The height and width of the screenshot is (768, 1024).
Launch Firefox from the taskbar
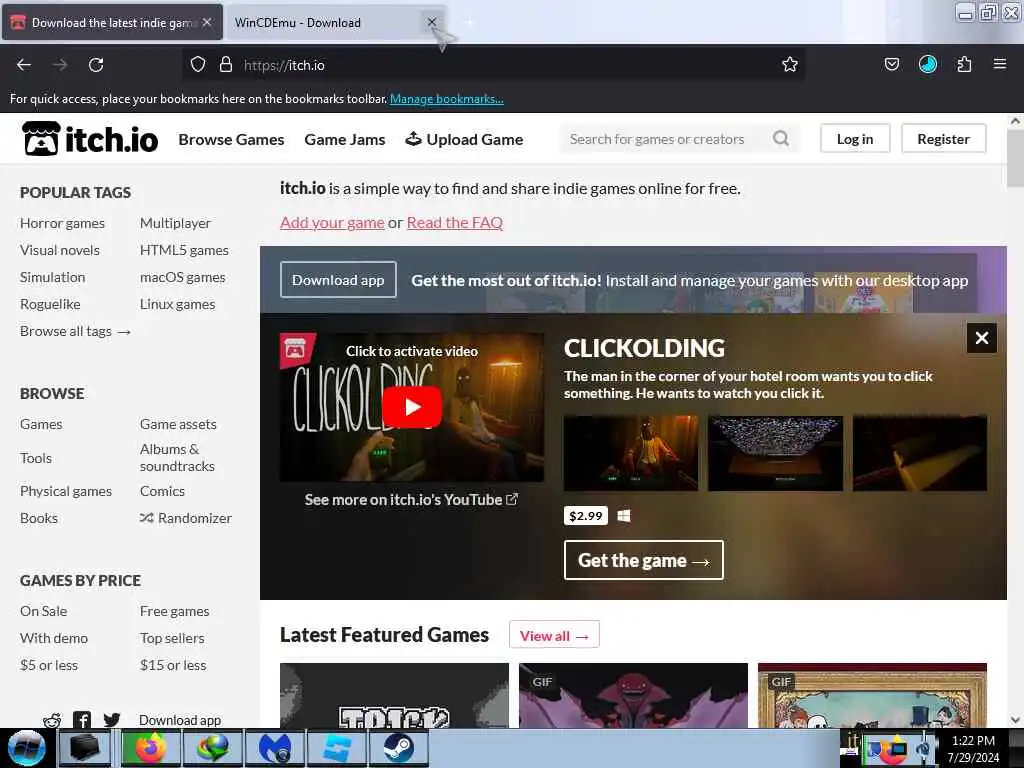151,748
